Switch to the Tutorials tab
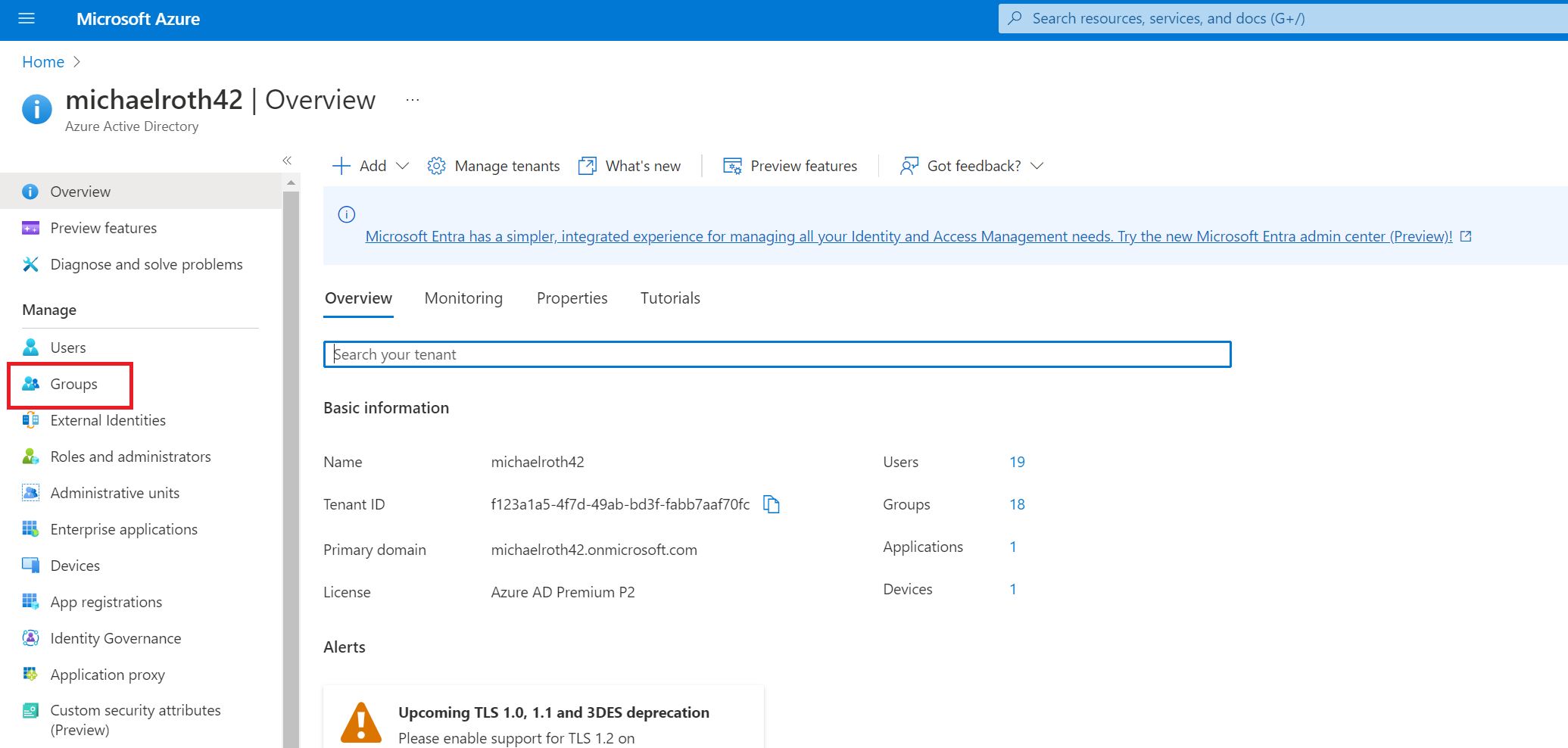Viewport: 1568px width, 748px height. 670,298
